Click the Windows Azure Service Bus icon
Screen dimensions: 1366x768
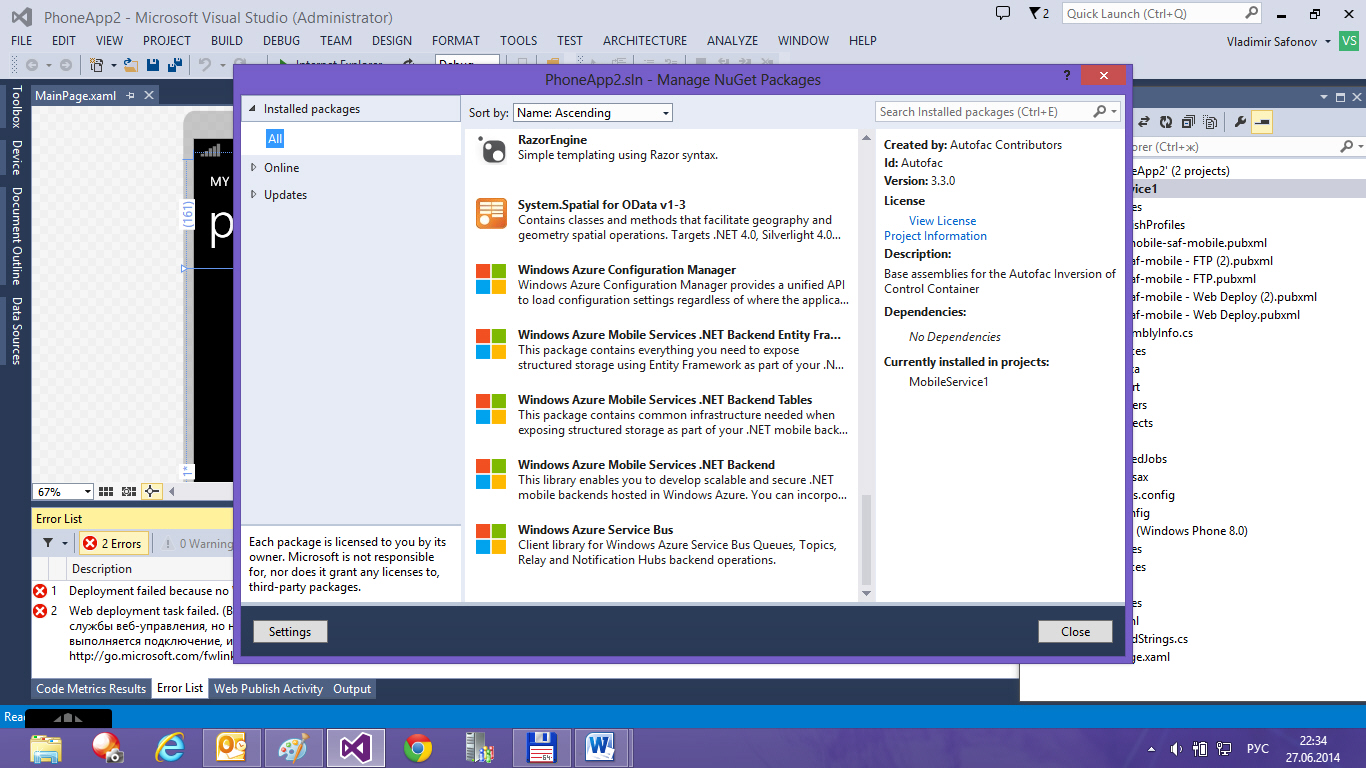click(491, 538)
